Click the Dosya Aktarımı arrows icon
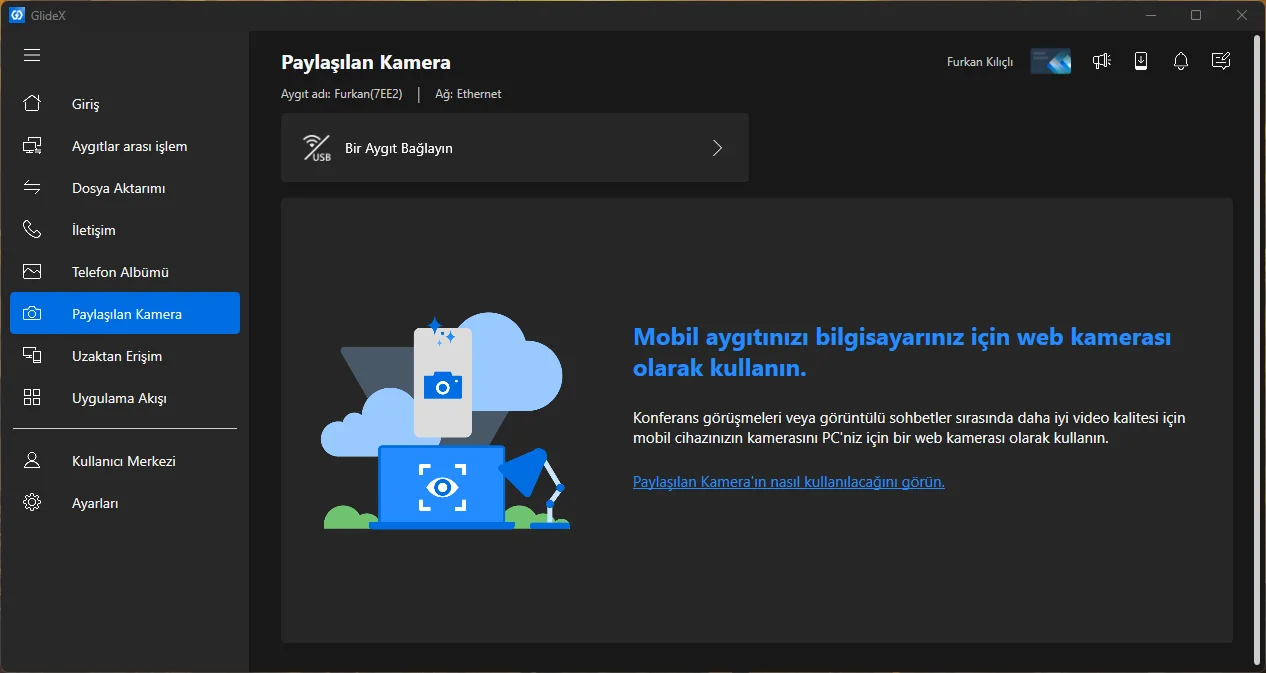1266x673 pixels. click(x=32, y=188)
